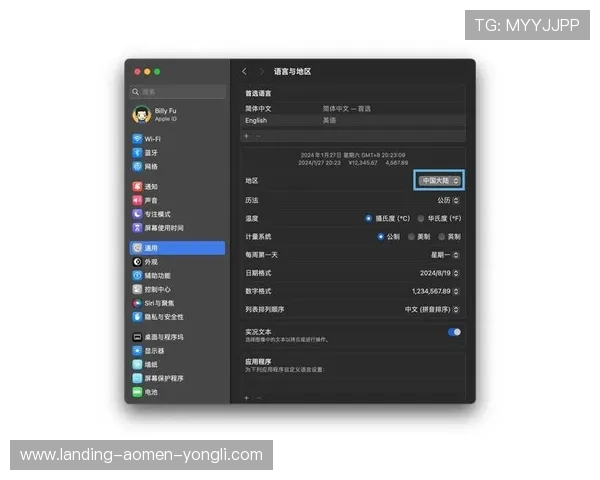The image size is (600, 480).
Task: Open the 历法 calendar dropdown 公历
Action: [448, 200]
